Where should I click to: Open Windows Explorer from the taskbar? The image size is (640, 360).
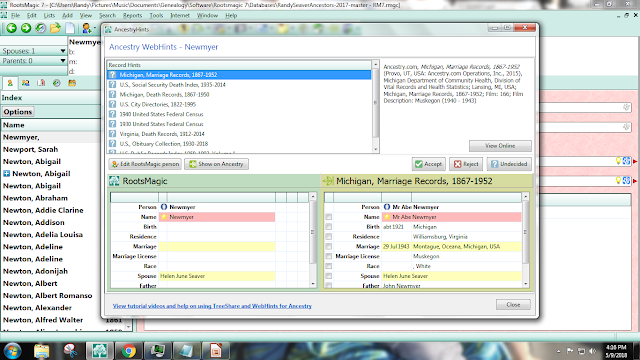[41, 351]
